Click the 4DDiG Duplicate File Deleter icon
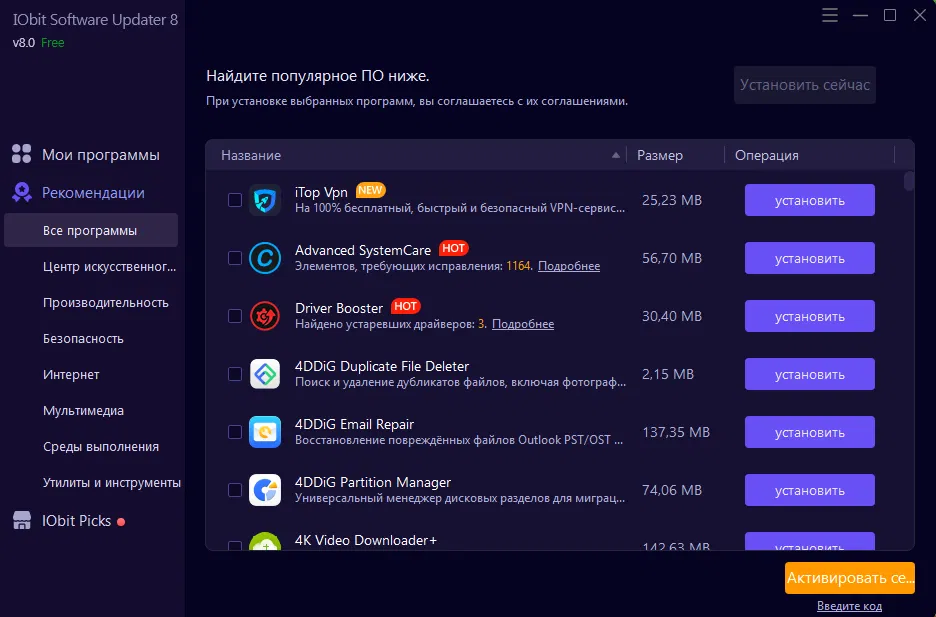This screenshot has width=936, height=617. click(x=265, y=374)
